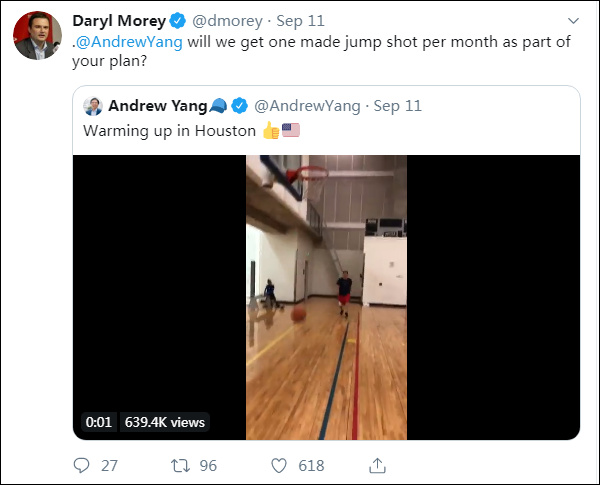This screenshot has width=600, height=485.
Task: Open the quoted tweet's Sep 11 date
Action: (400, 106)
